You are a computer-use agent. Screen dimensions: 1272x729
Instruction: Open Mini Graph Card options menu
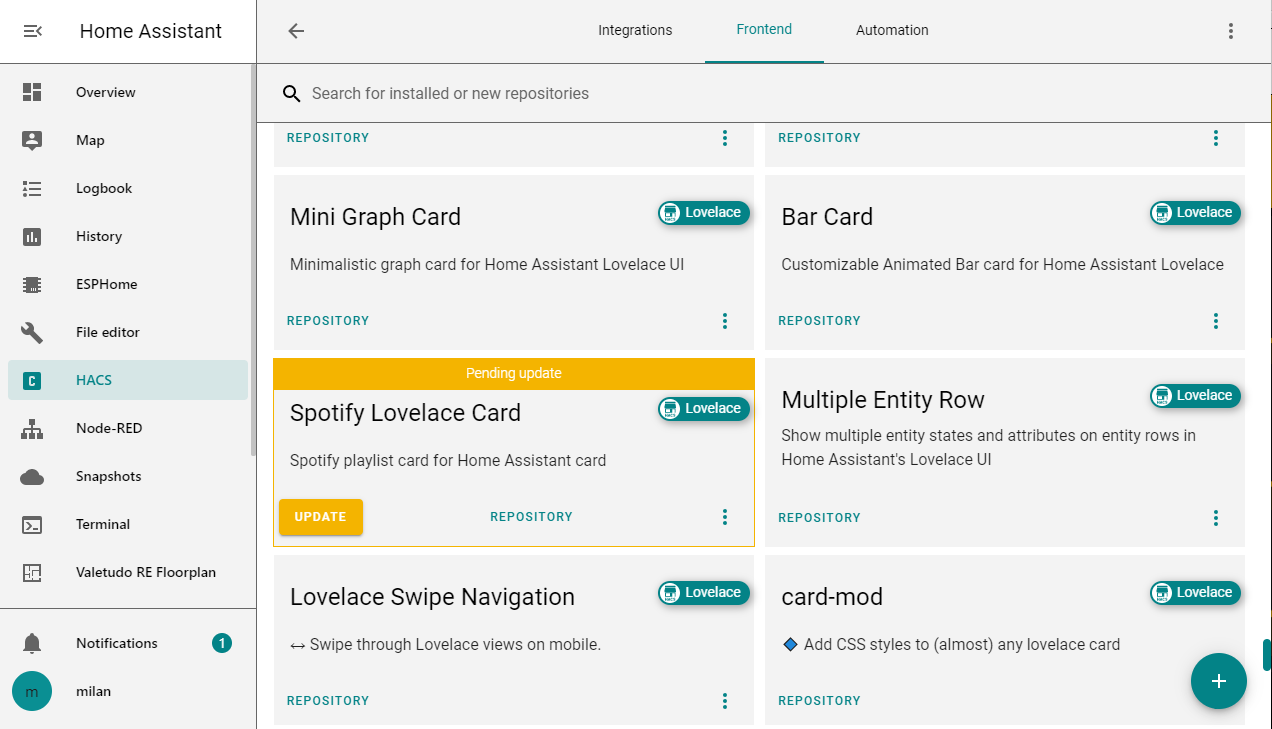[x=725, y=321]
